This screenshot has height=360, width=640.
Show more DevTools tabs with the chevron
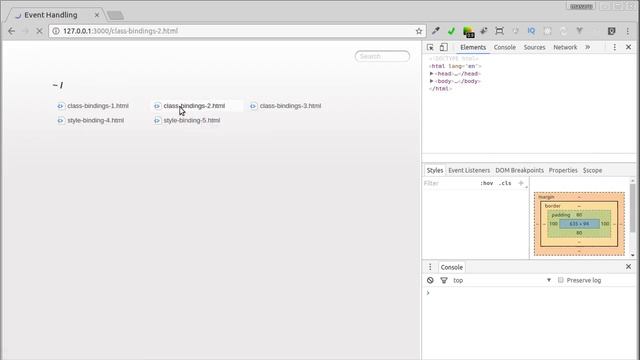[588, 47]
